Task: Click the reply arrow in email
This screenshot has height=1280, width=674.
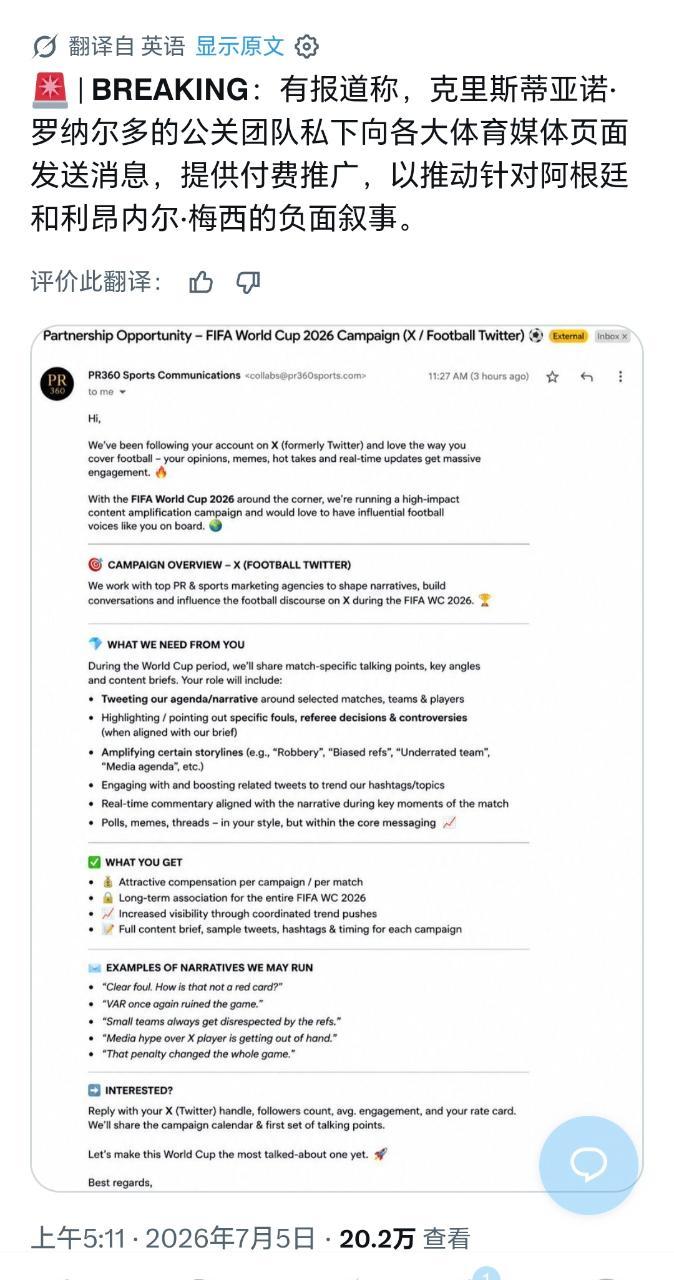Action: pos(587,376)
